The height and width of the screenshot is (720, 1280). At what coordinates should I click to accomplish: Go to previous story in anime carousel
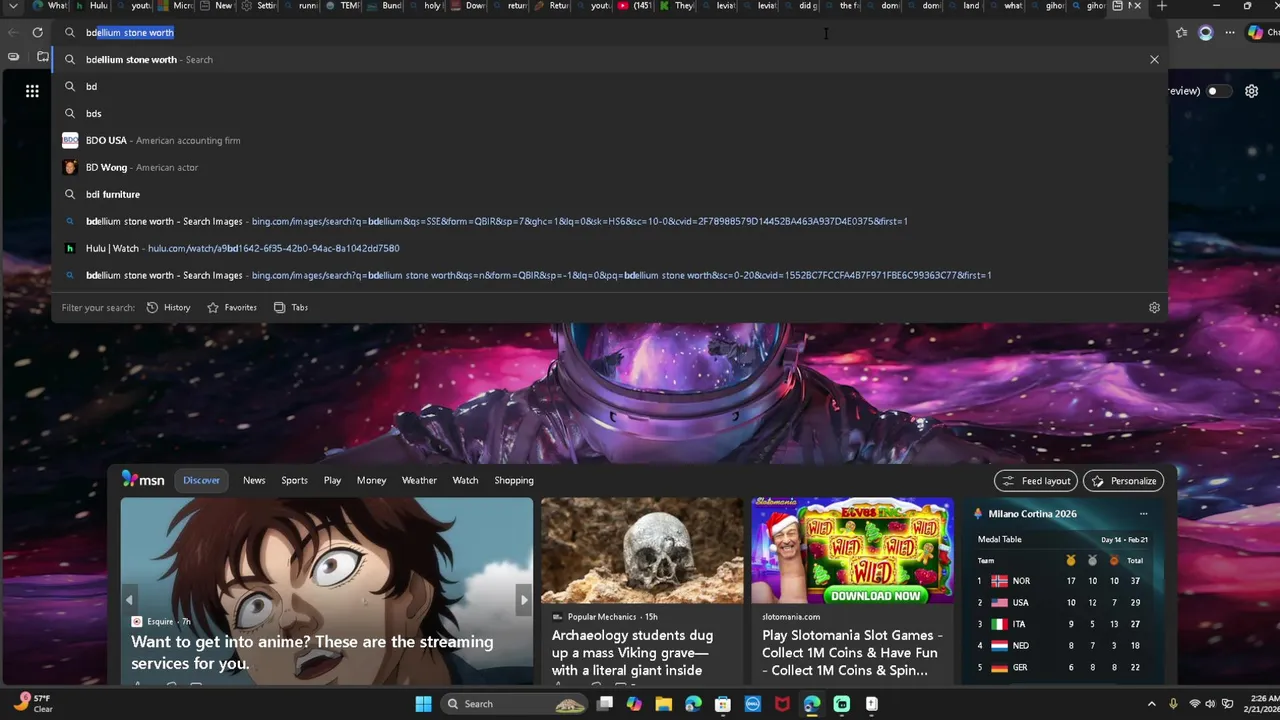tap(129, 600)
